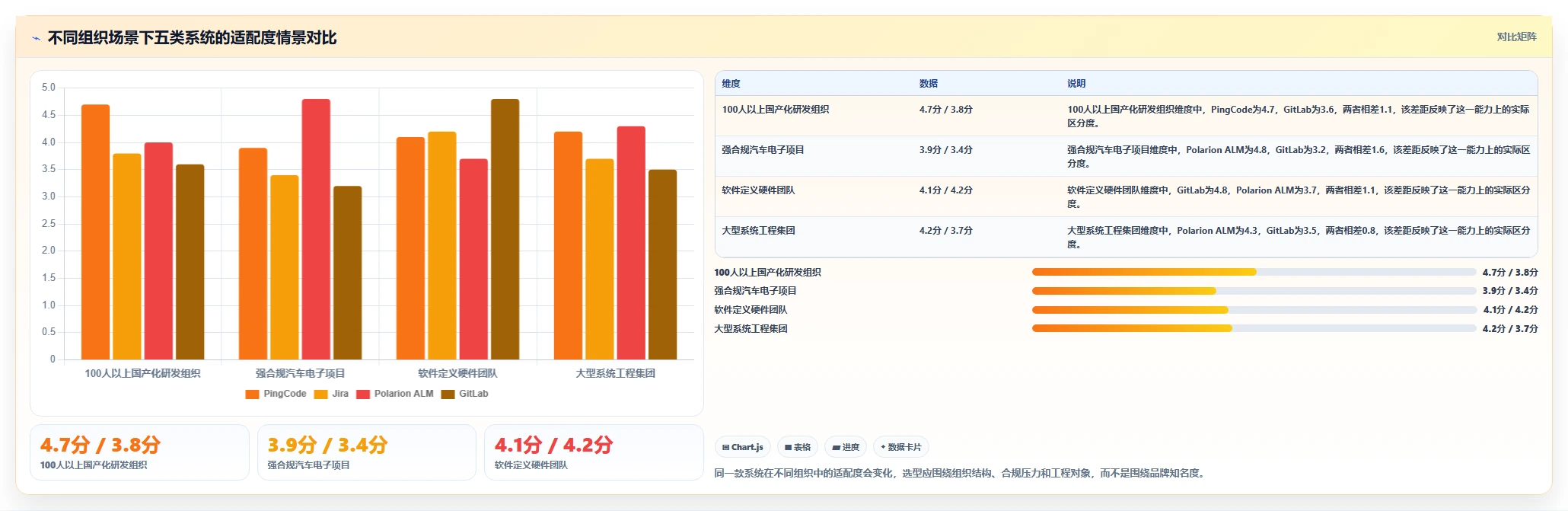Viewport: 1568px width, 511px height.
Task: Open the 4.1分 / 4.2分 data card
Action: coord(594,452)
